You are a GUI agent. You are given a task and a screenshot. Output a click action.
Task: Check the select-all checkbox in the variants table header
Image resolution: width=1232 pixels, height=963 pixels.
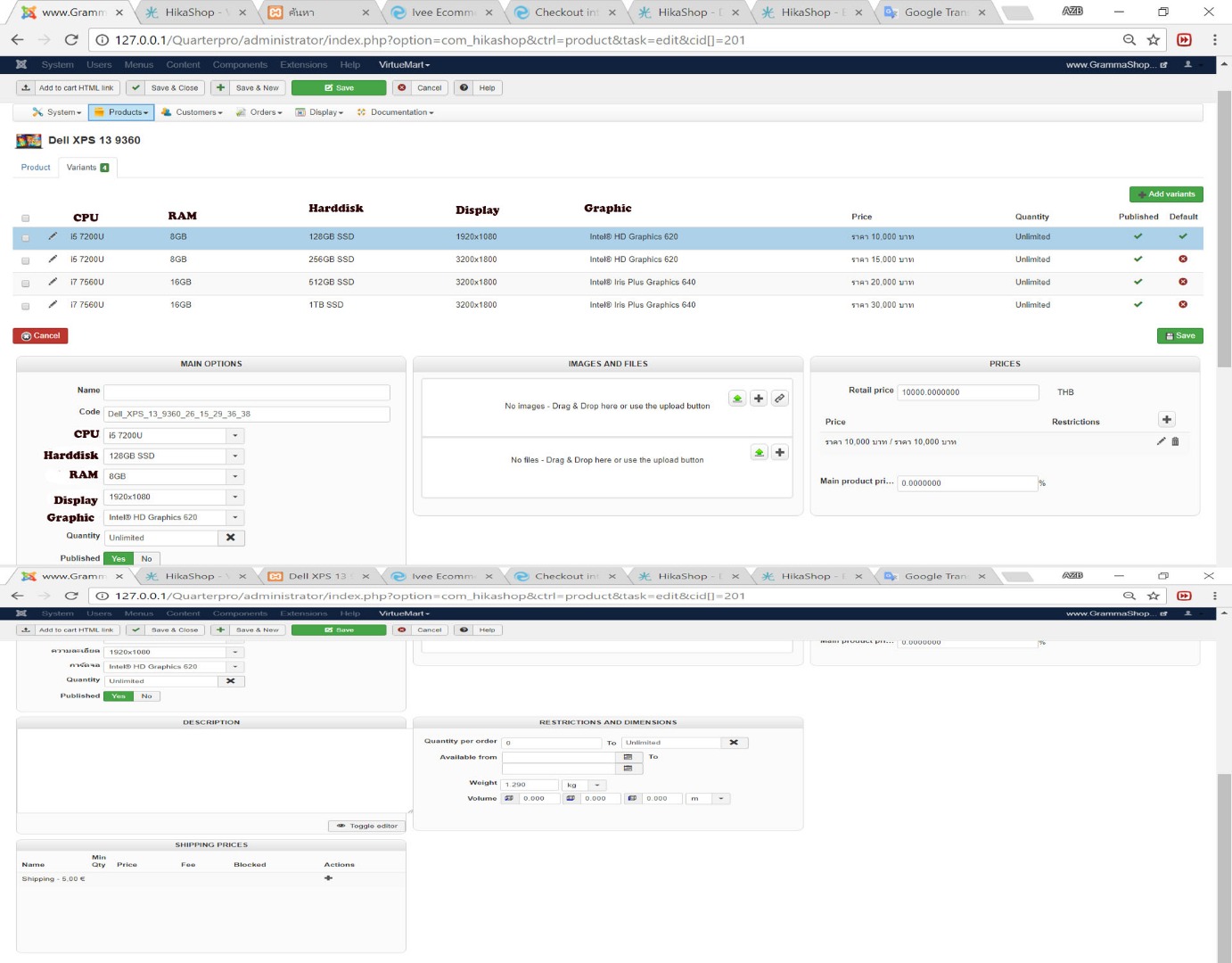pyautogui.click(x=25, y=218)
